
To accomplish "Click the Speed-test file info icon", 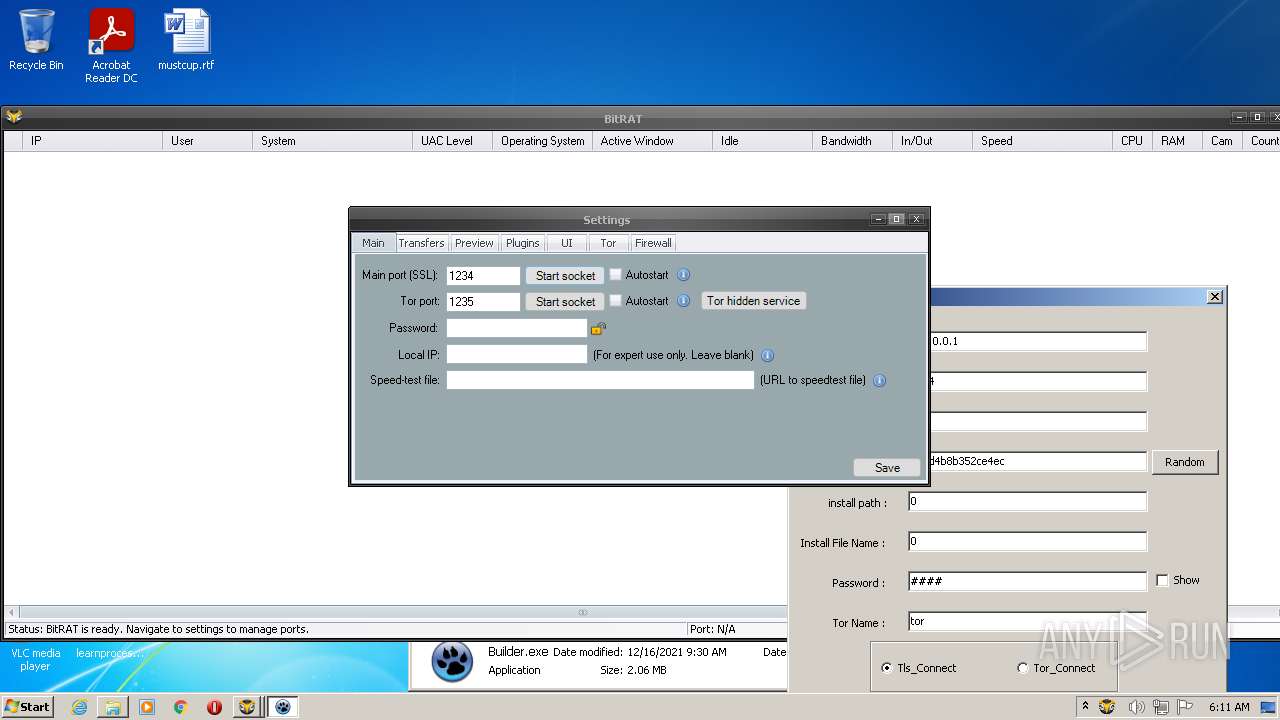I will (880, 380).
